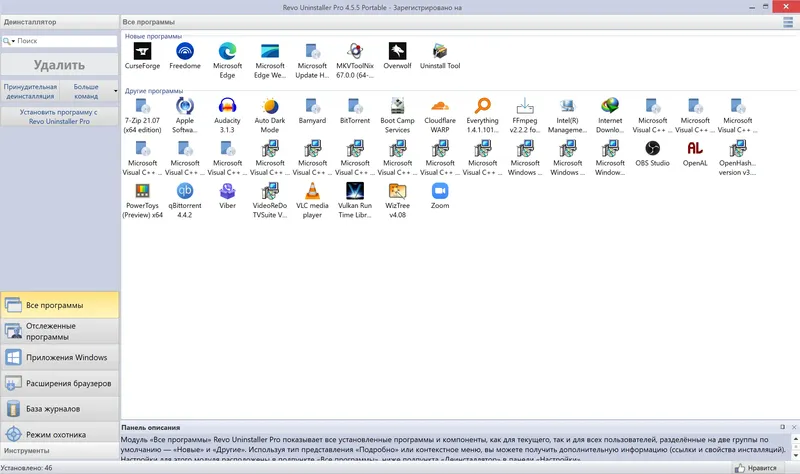
Task: Select the FFmpeg program icon
Action: coord(525,106)
